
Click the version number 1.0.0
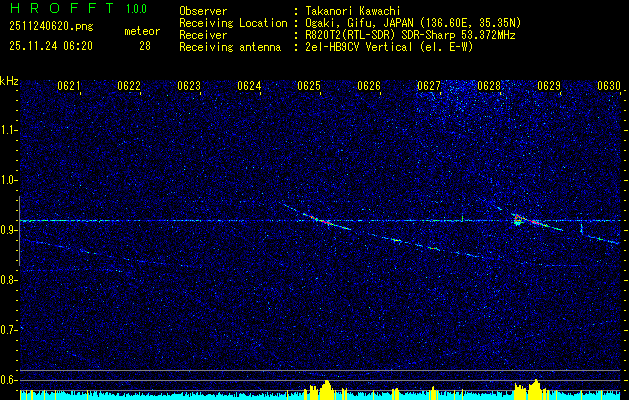[136, 9]
